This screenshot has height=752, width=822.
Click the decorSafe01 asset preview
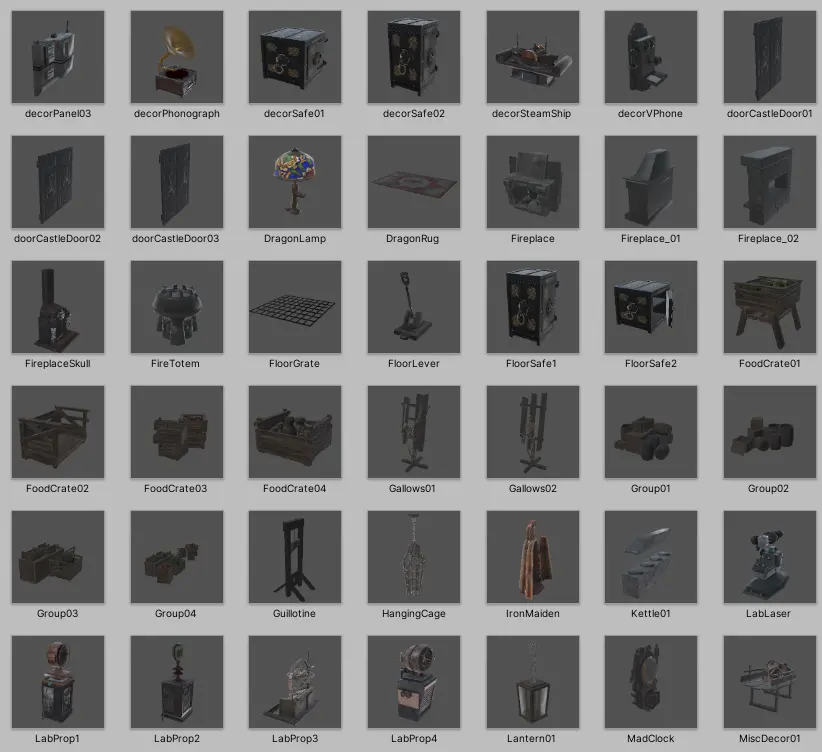(x=295, y=57)
